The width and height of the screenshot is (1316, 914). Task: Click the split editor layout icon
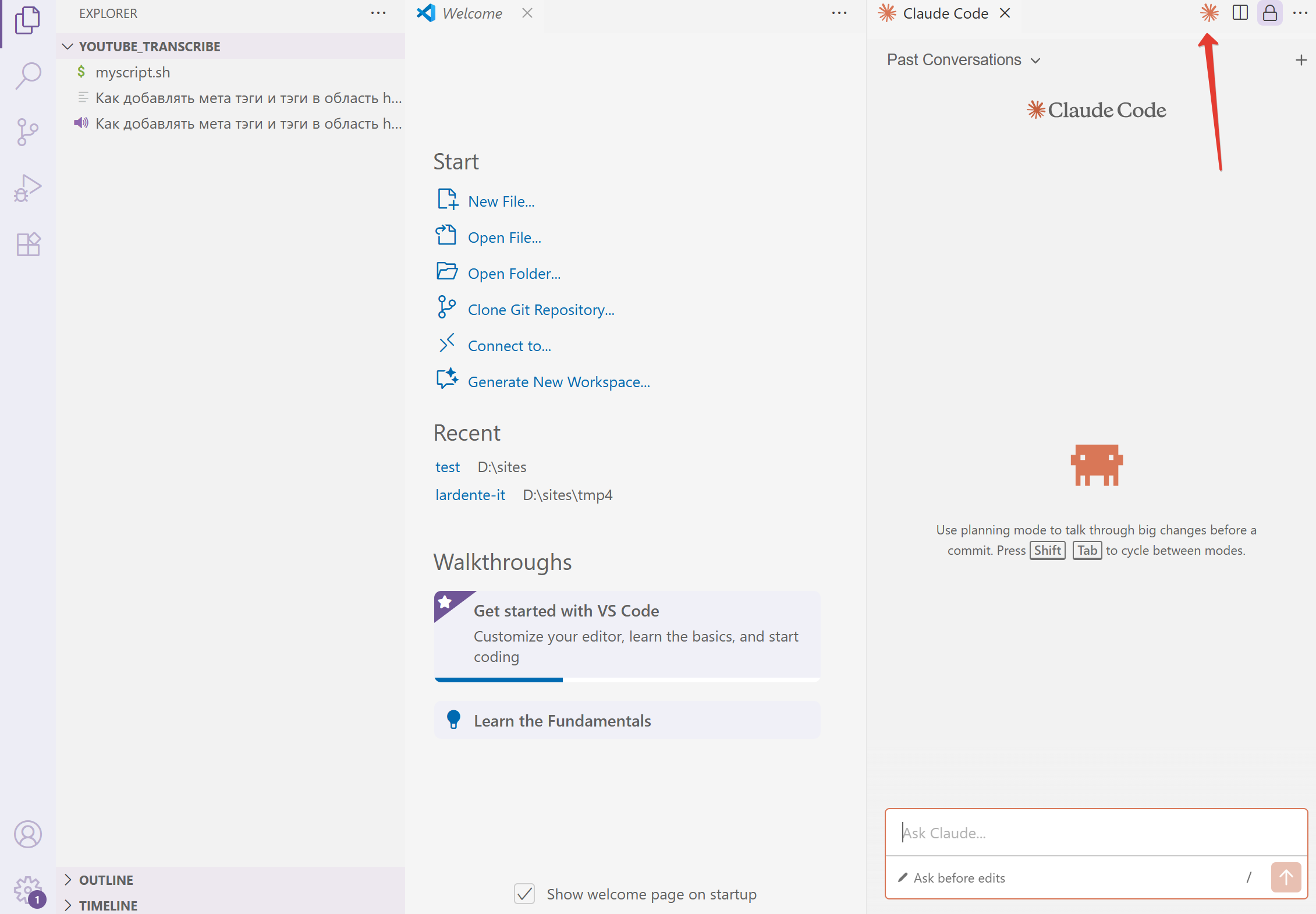[x=1240, y=13]
